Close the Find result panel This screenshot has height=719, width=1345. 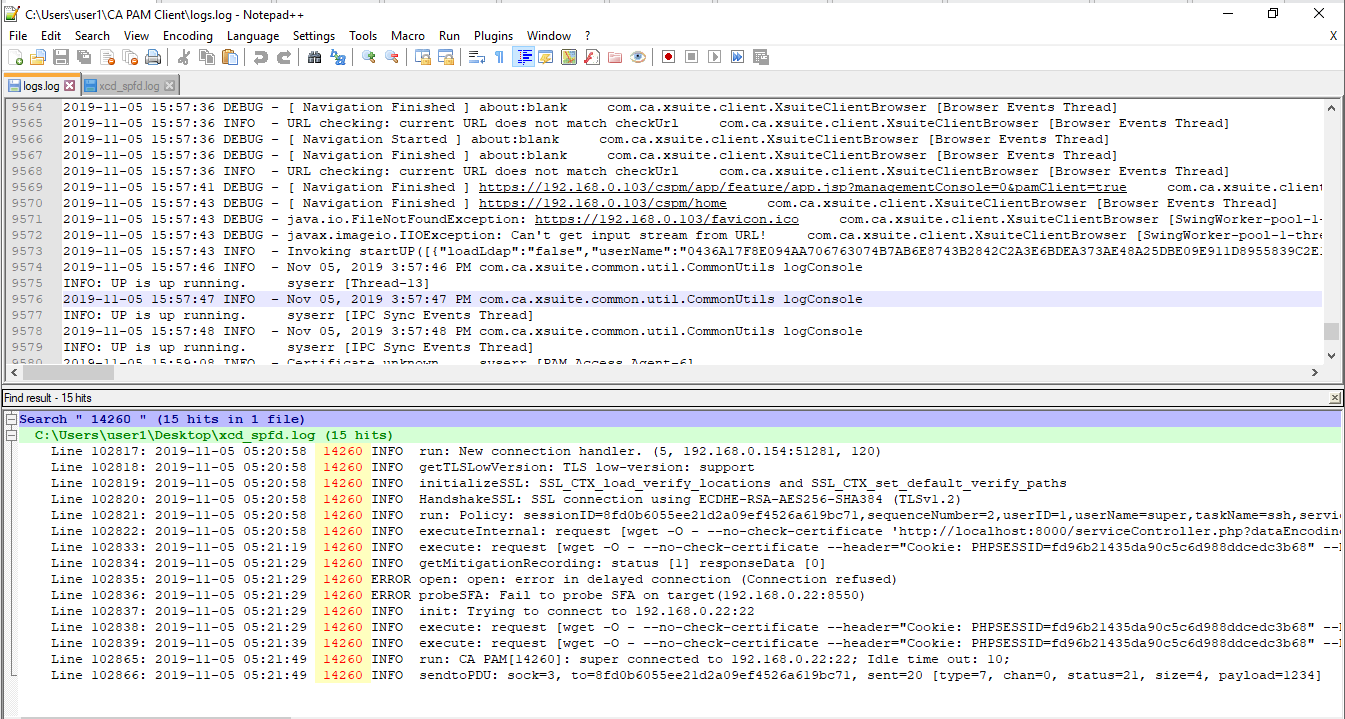pyautogui.click(x=1337, y=397)
